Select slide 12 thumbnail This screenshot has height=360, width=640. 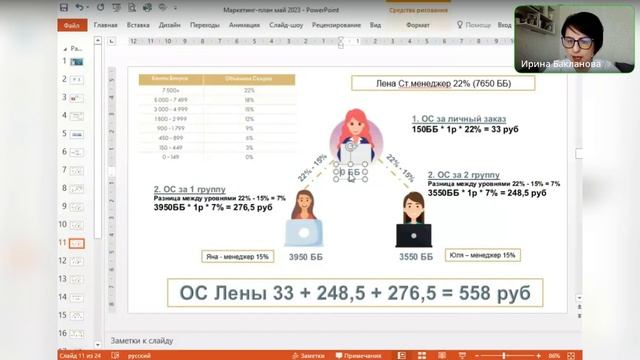click(76, 261)
